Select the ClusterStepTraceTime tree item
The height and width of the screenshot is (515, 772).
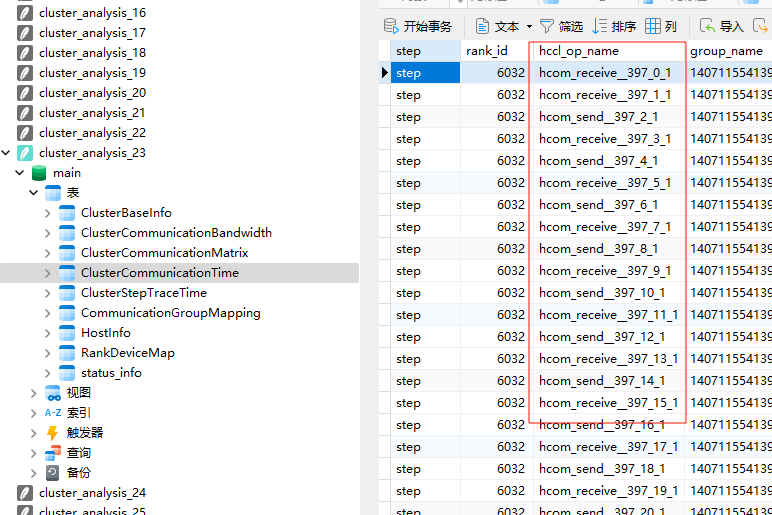(144, 293)
